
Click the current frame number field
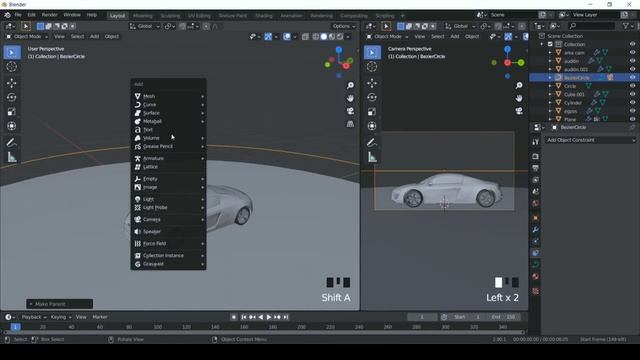(x=422, y=317)
